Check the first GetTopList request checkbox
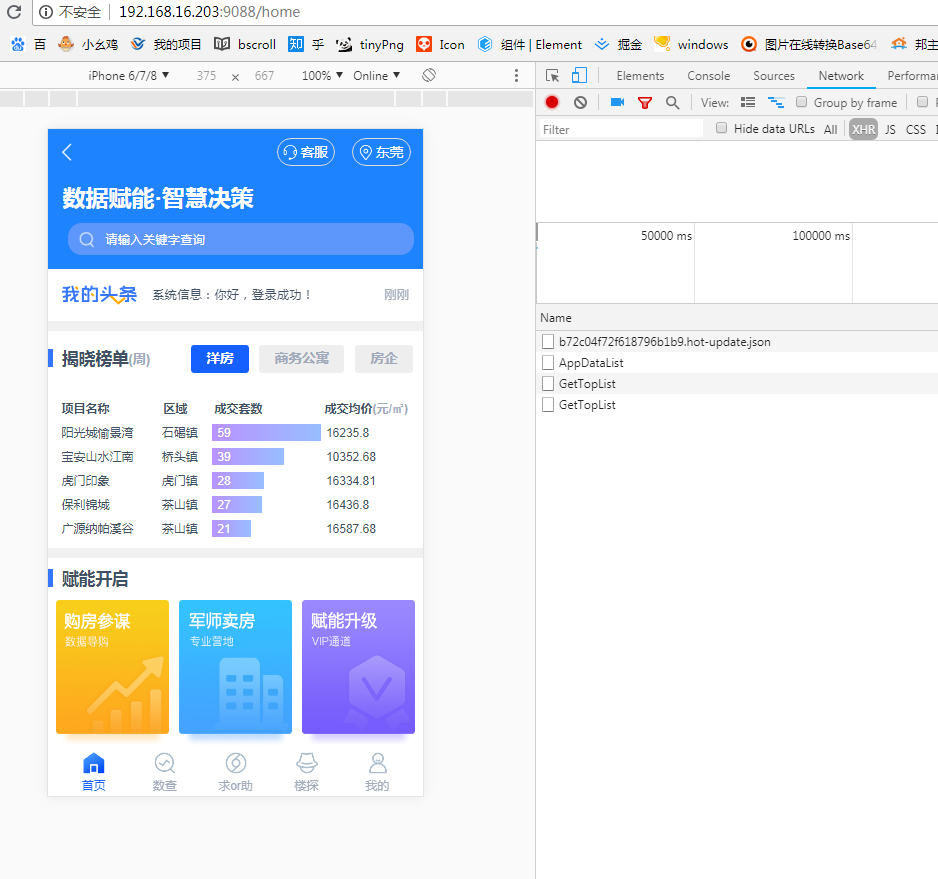This screenshot has height=879, width=938. (547, 384)
